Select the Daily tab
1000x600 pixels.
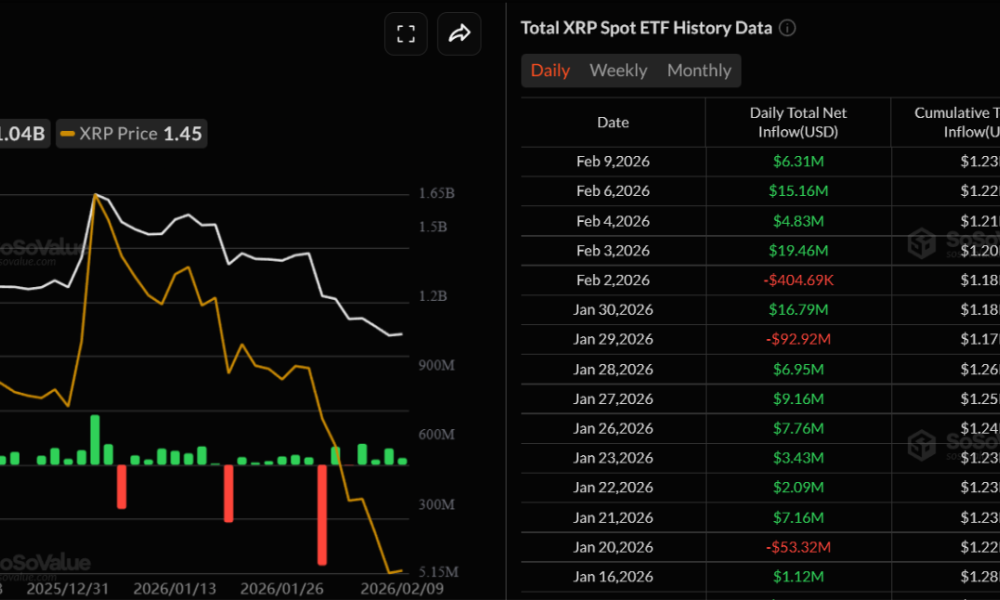click(x=550, y=70)
